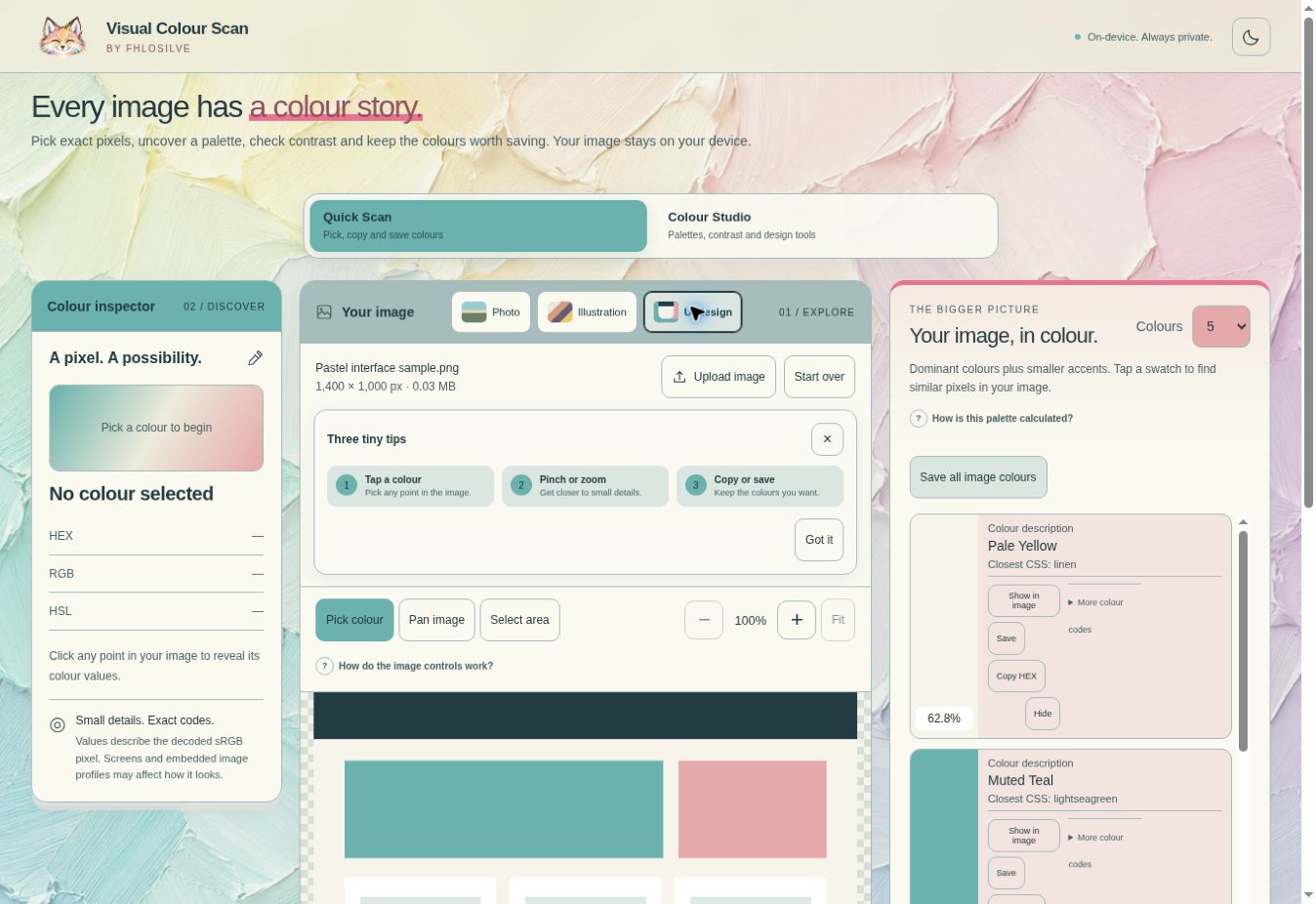
Task: Click step 3 circle Copy or save
Action: click(x=696, y=485)
